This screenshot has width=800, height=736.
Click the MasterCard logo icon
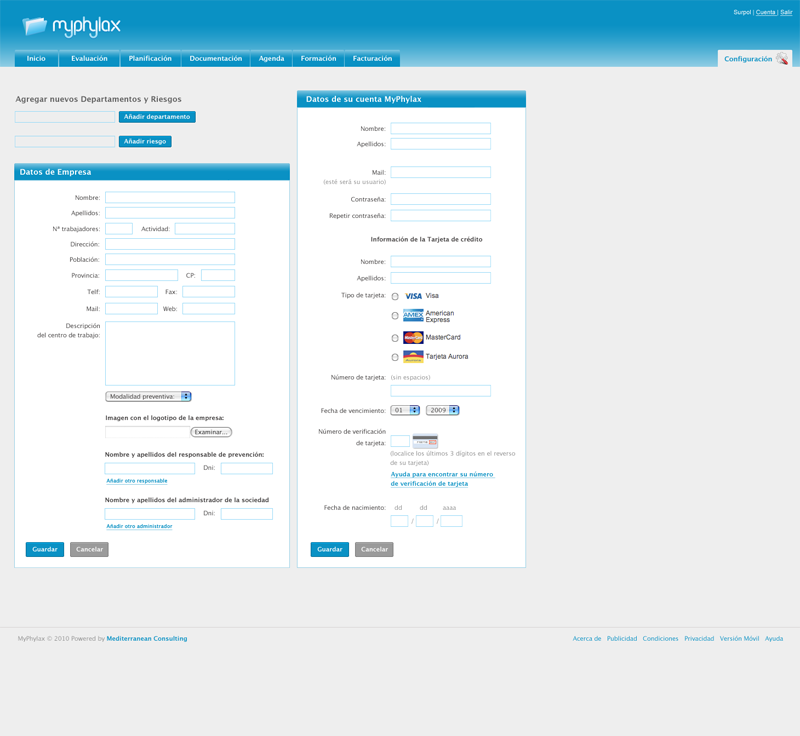(x=413, y=338)
